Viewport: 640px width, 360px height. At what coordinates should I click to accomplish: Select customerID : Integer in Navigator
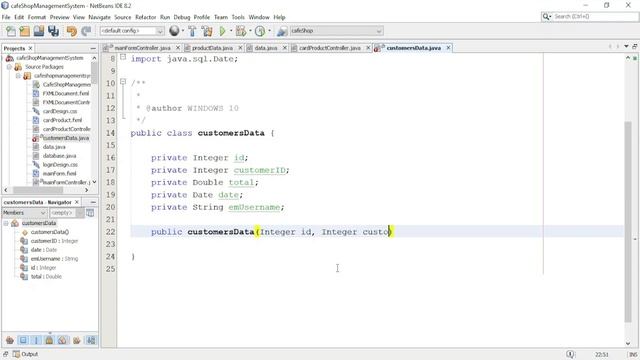(x=54, y=241)
